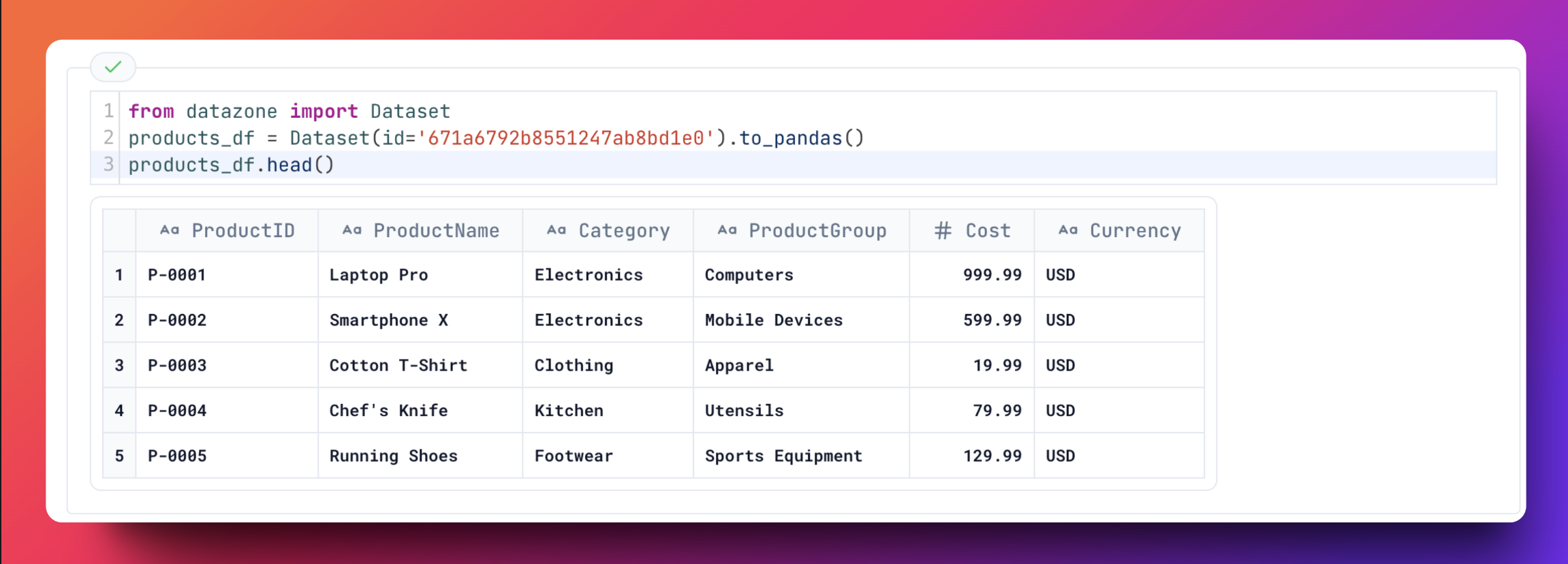This screenshot has height=564, width=1568.
Task: Select cell P-0004
Action: (227, 410)
